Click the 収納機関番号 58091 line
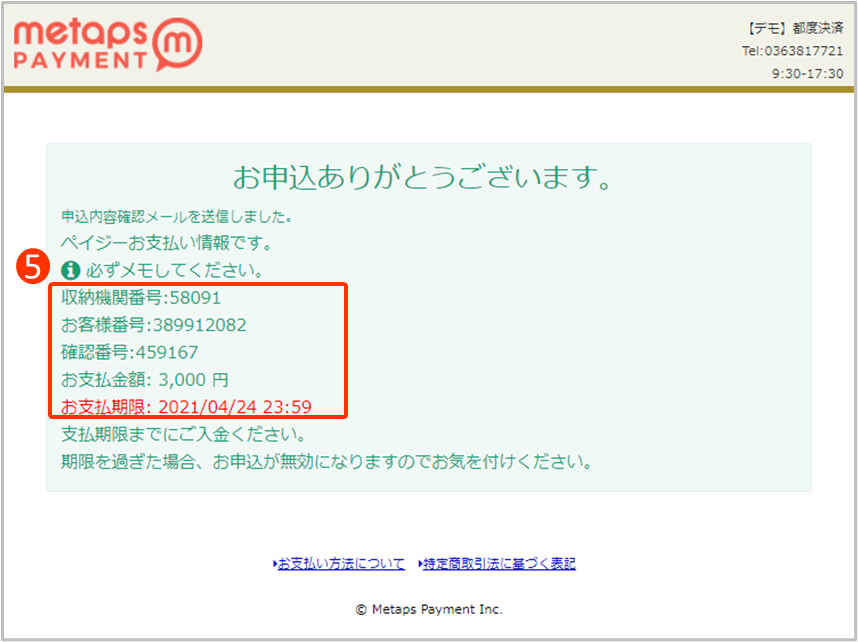This screenshot has width=858, height=642. tap(141, 297)
